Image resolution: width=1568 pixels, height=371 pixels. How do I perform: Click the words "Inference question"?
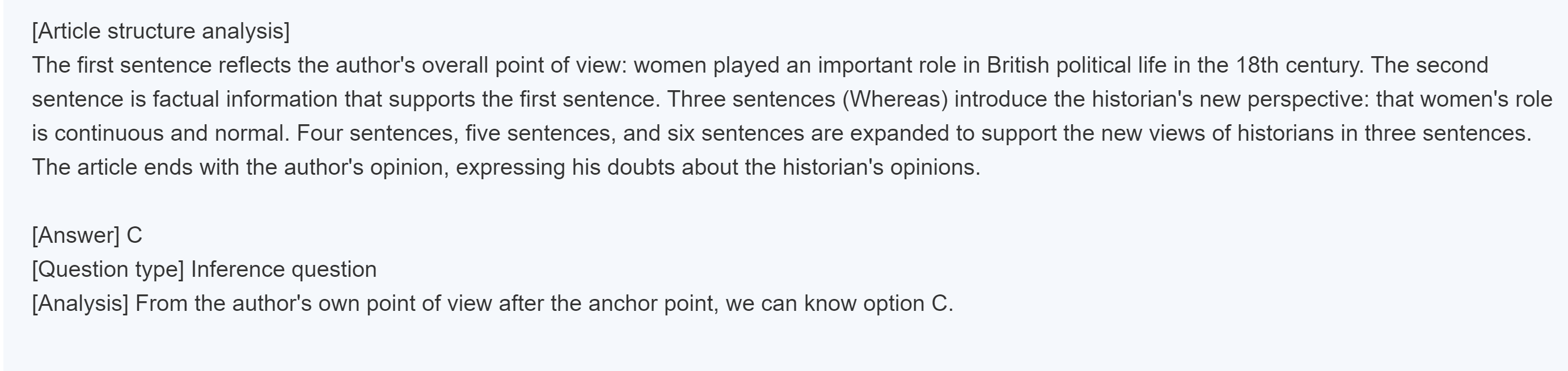tap(284, 269)
